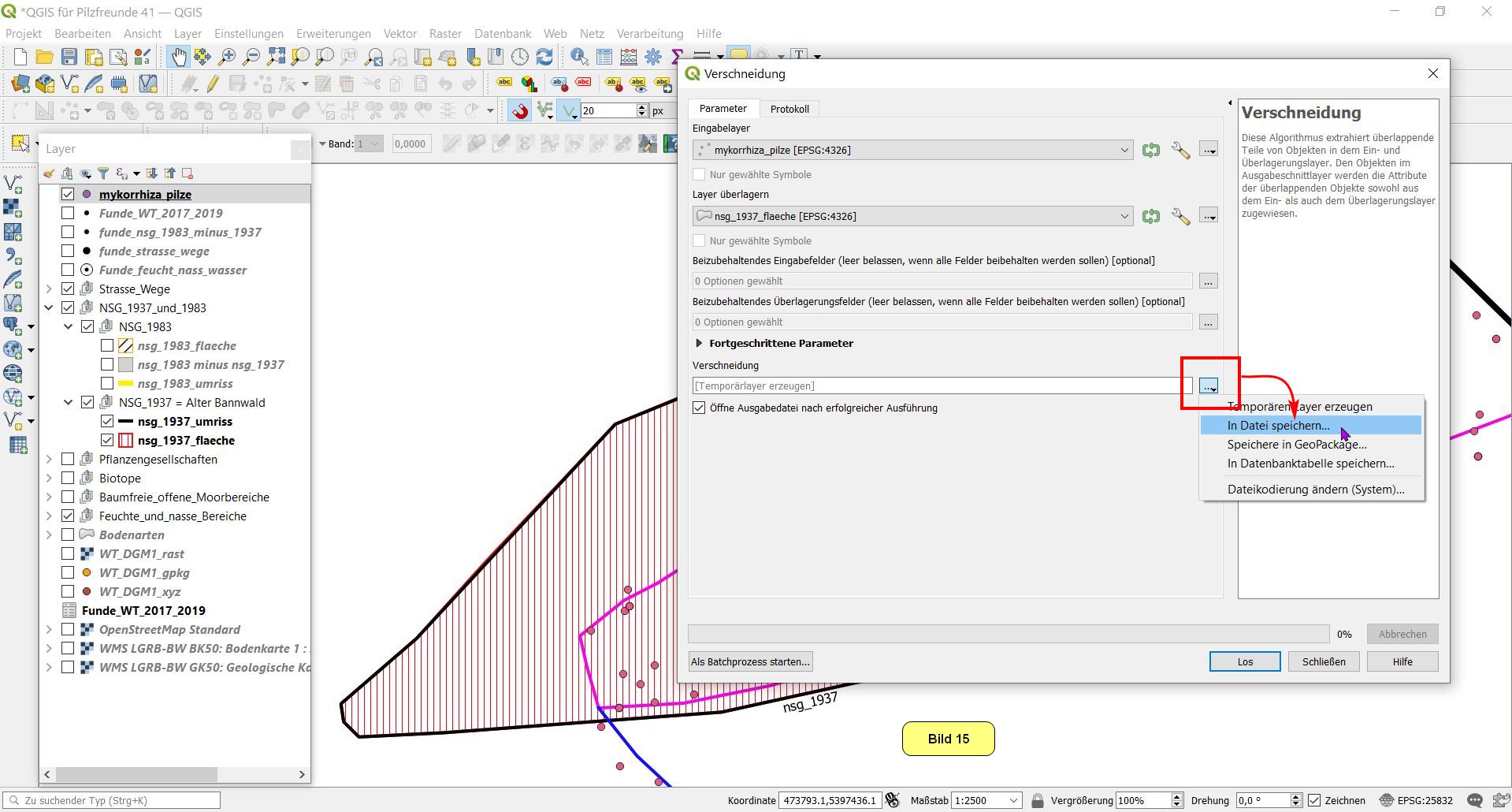
Task: Click the Zoom In magnifier icon
Action: [227, 57]
